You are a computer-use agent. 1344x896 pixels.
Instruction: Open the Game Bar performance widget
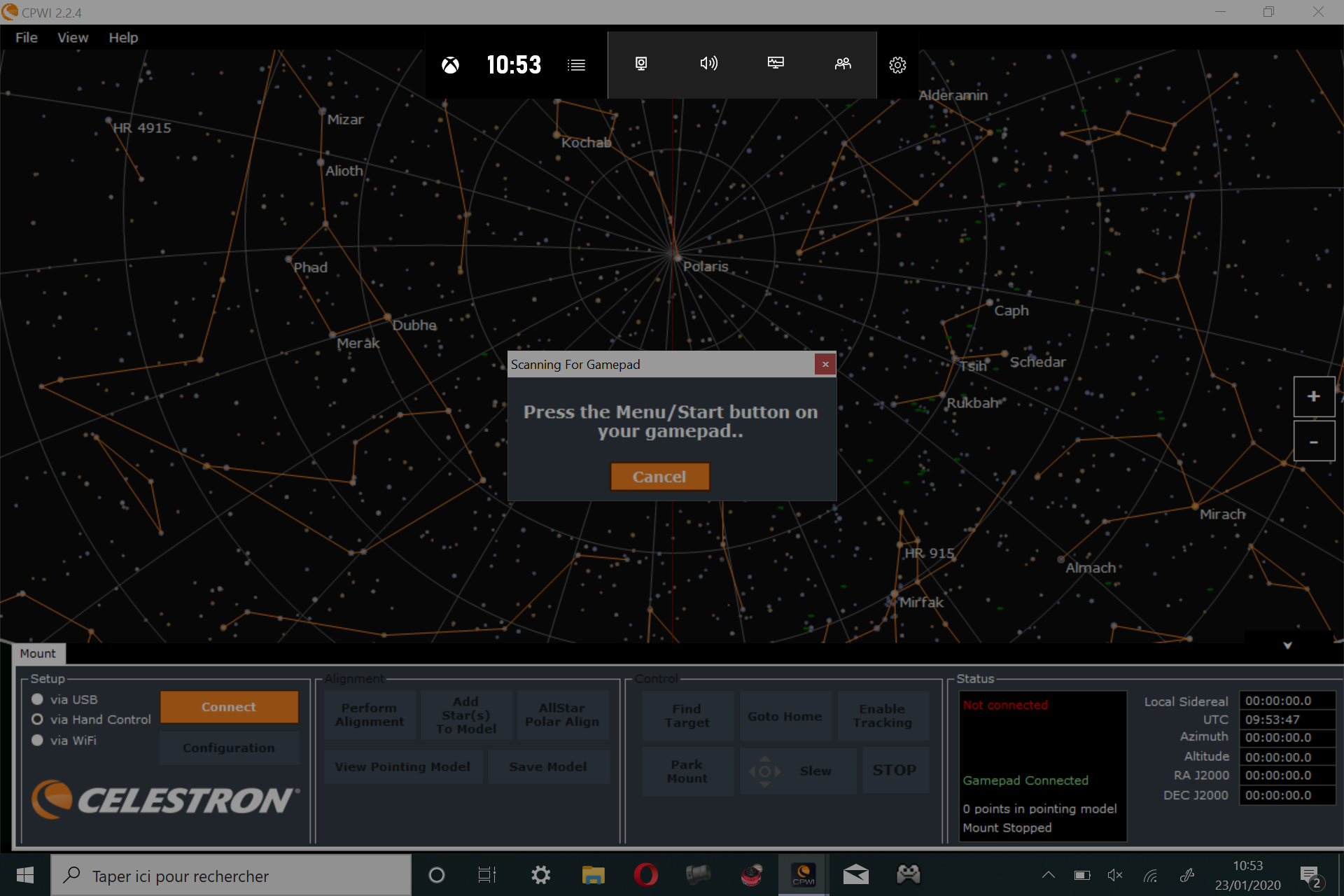coord(776,64)
